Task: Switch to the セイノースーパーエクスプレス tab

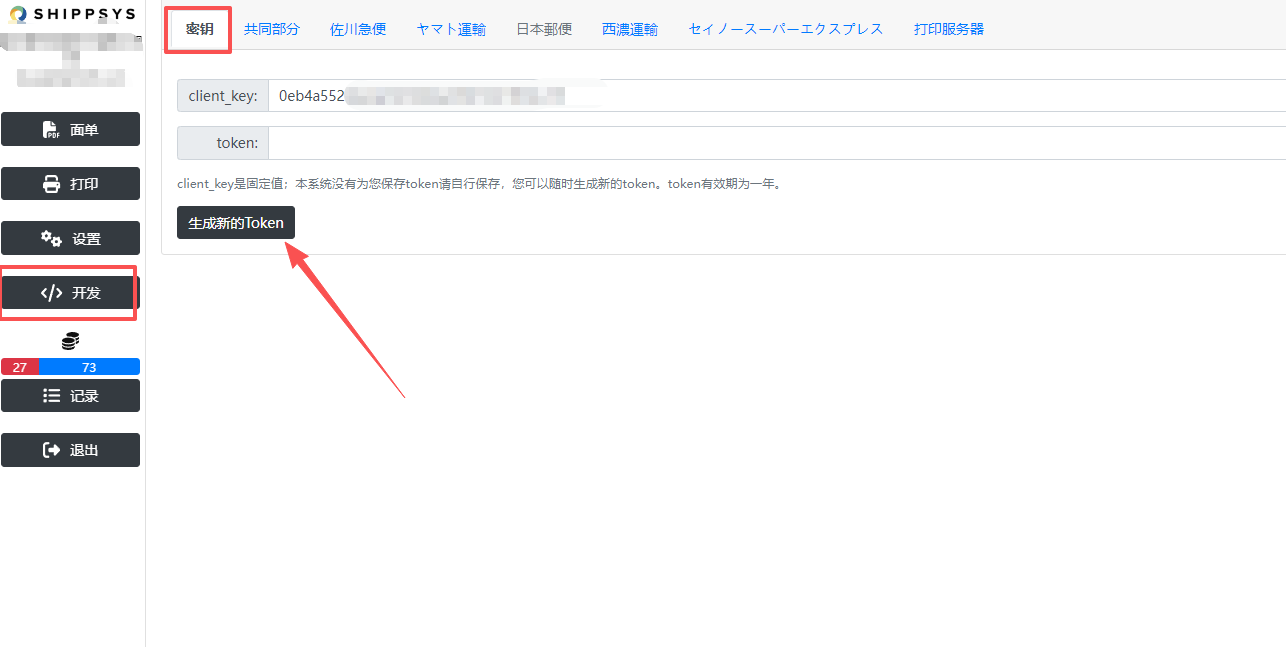Action: [x=786, y=29]
